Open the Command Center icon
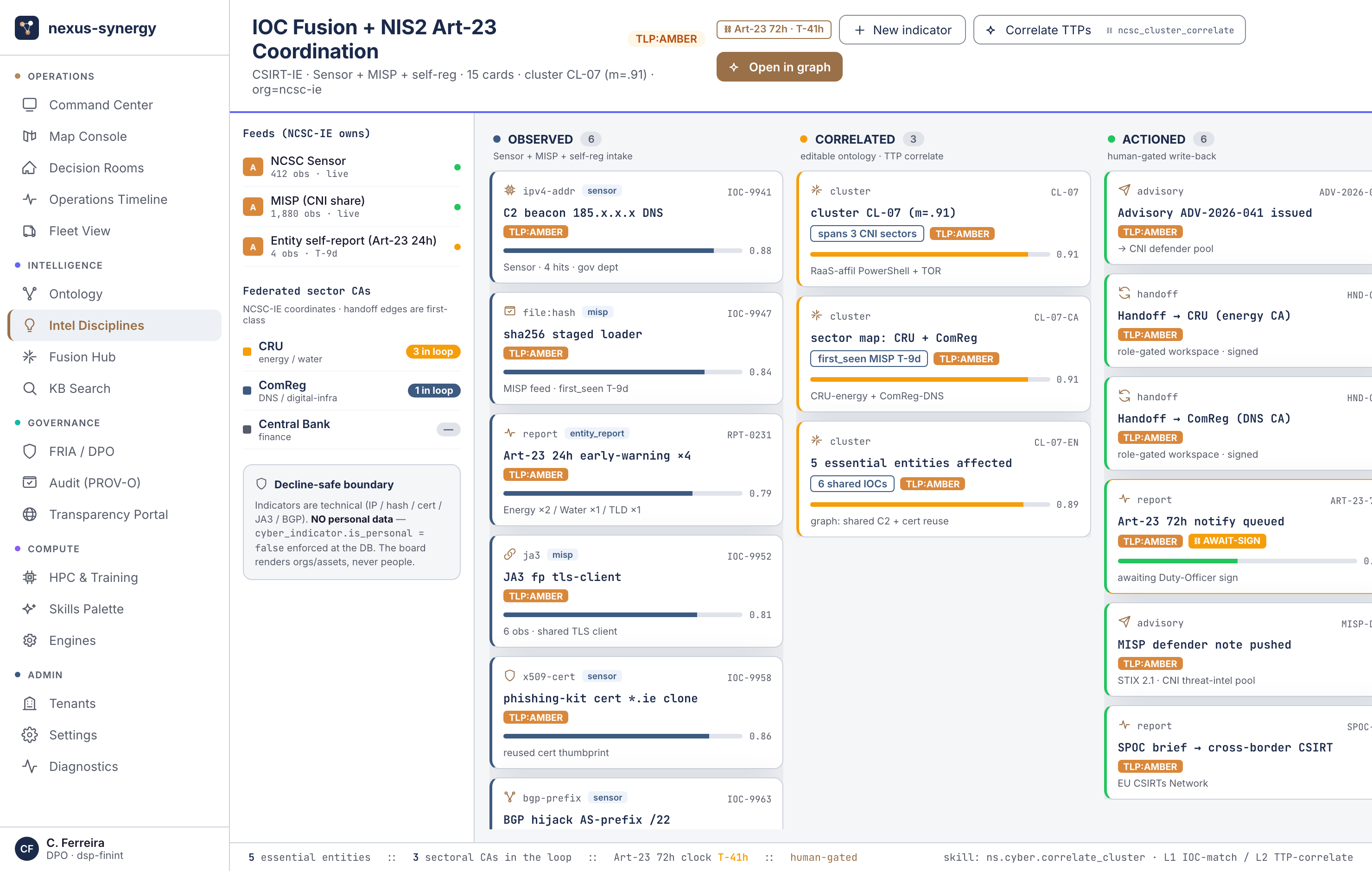This screenshot has width=1372, height=871. [30, 105]
